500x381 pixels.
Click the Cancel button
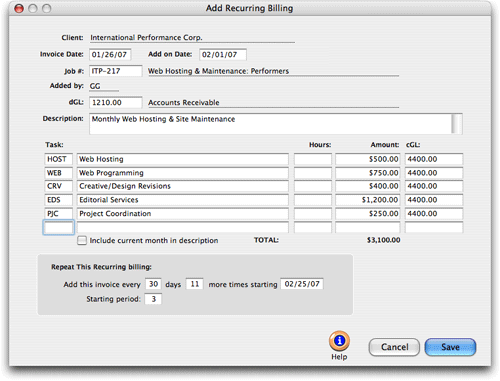394,347
